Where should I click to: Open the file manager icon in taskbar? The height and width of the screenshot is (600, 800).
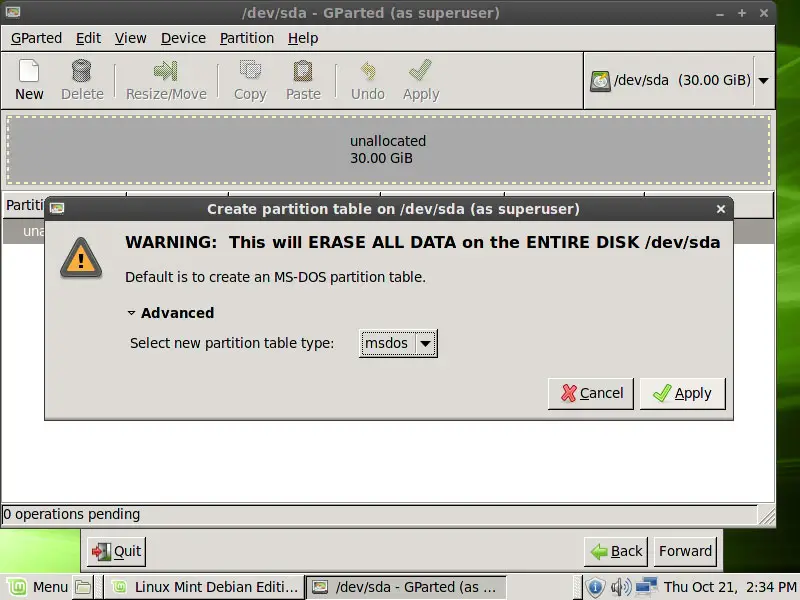[x=82, y=587]
